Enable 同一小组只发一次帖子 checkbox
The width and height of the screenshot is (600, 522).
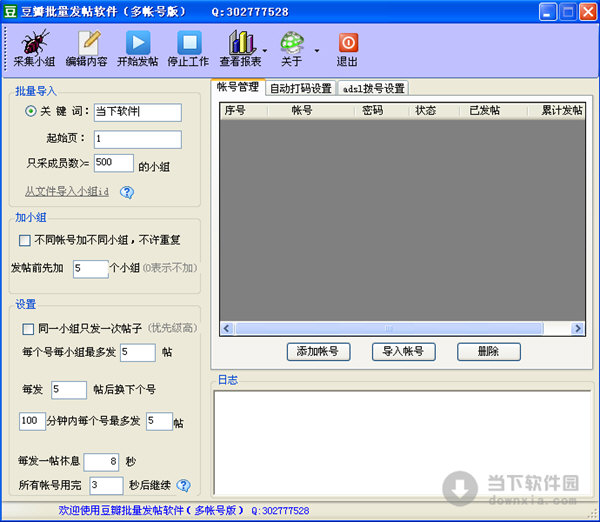(x=28, y=329)
